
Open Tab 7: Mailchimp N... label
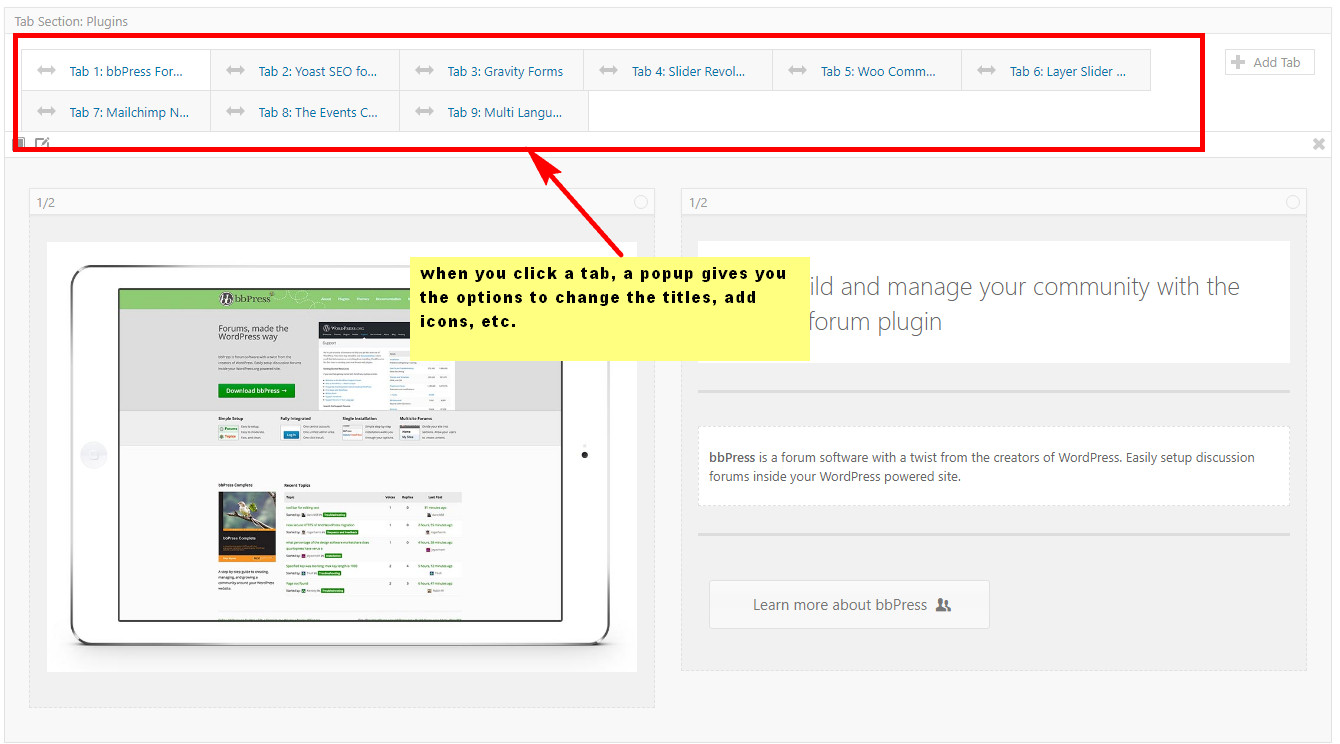[x=129, y=112]
